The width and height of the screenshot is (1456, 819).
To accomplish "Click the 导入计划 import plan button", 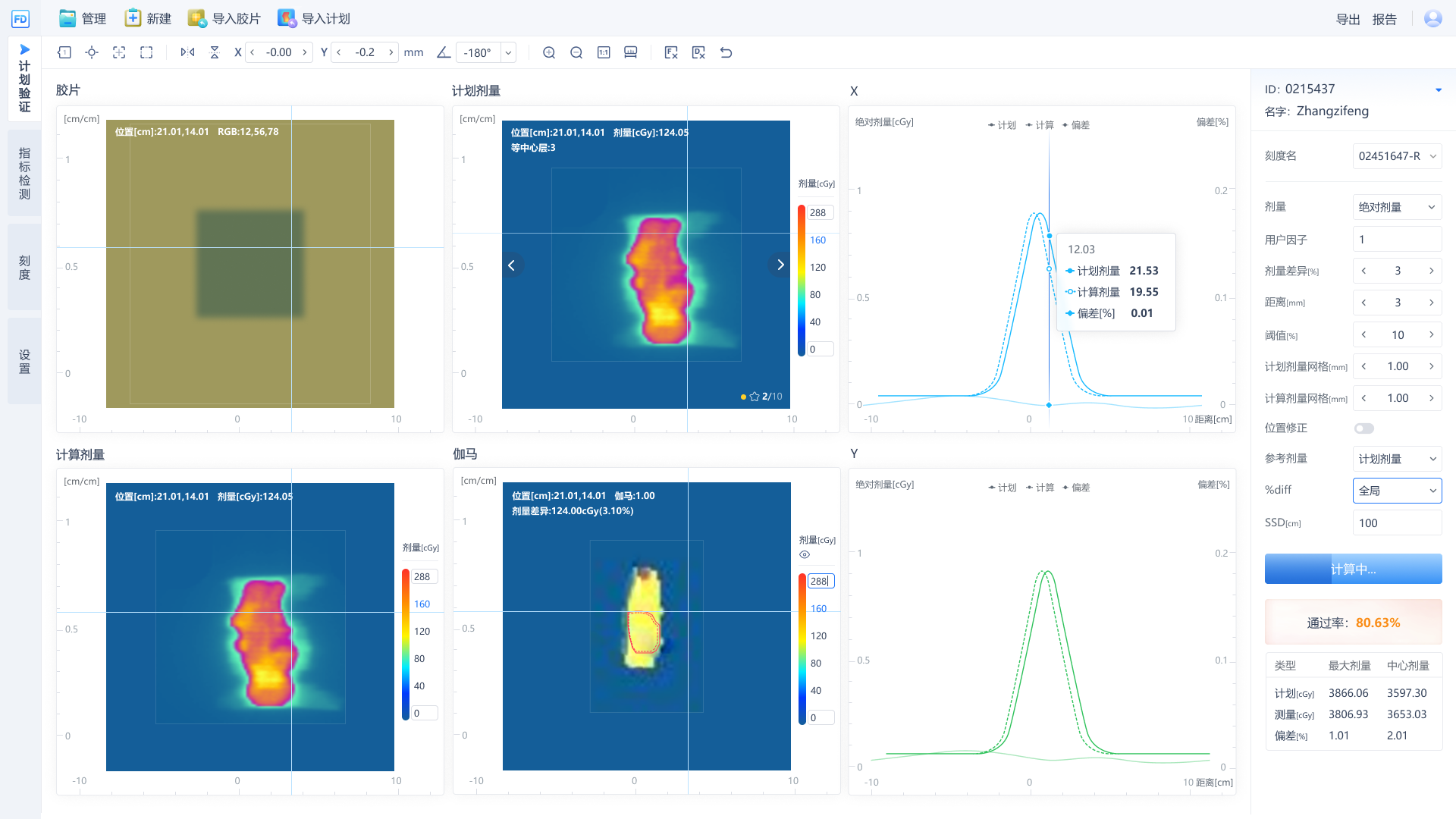I will click(x=312, y=17).
